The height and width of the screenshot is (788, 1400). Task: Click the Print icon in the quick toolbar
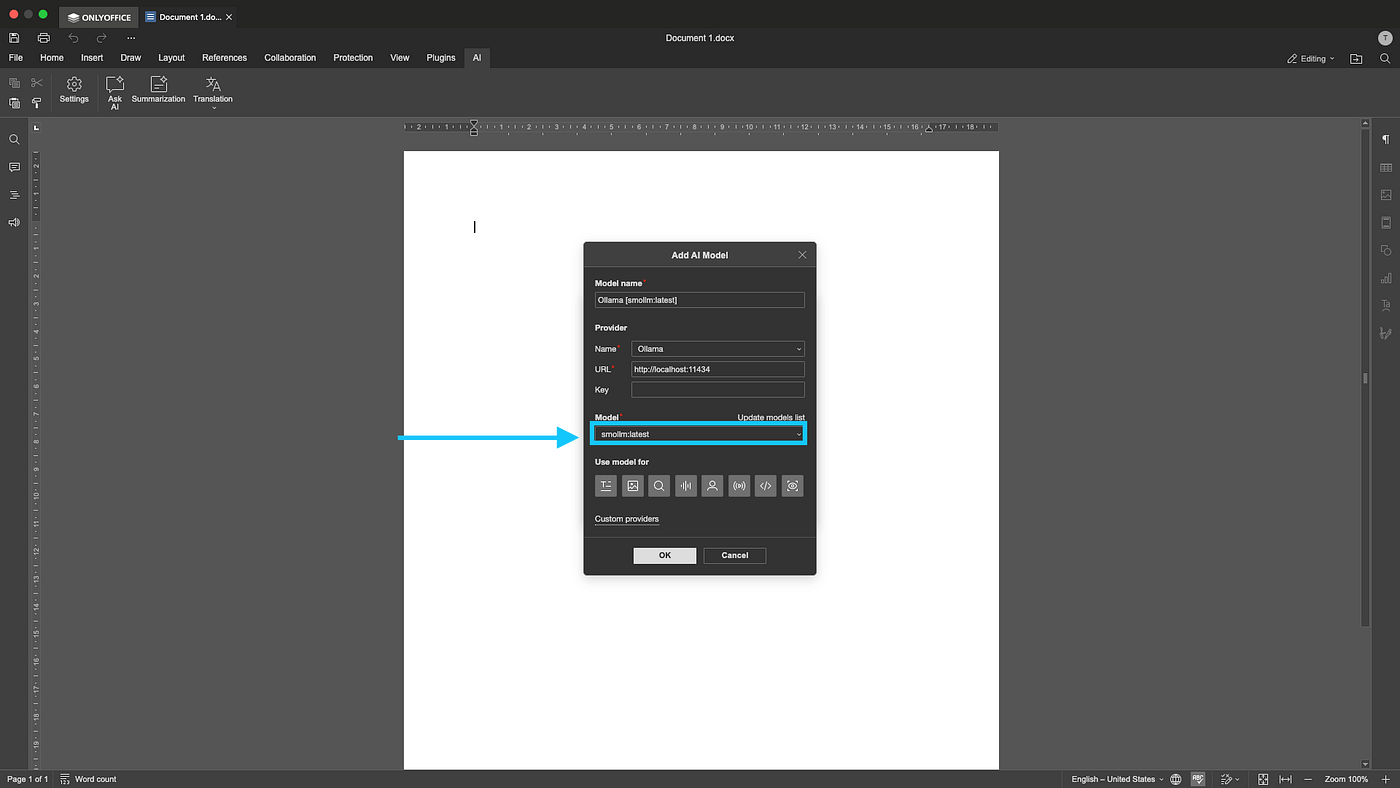pos(43,38)
